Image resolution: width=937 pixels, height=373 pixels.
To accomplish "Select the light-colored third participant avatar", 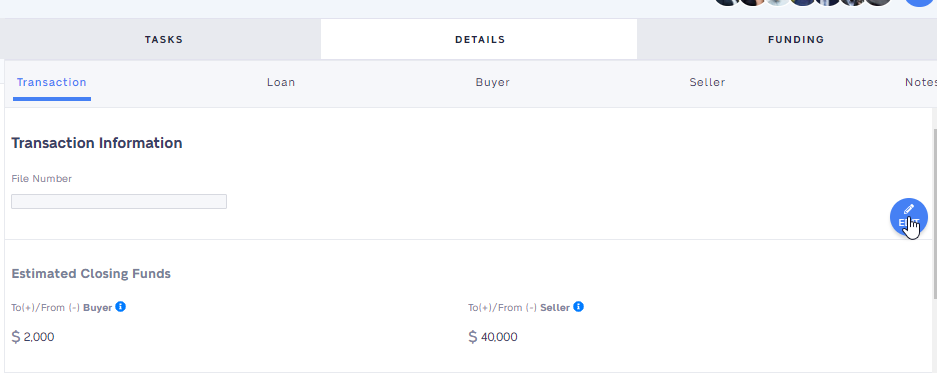I will click(x=778, y=2).
